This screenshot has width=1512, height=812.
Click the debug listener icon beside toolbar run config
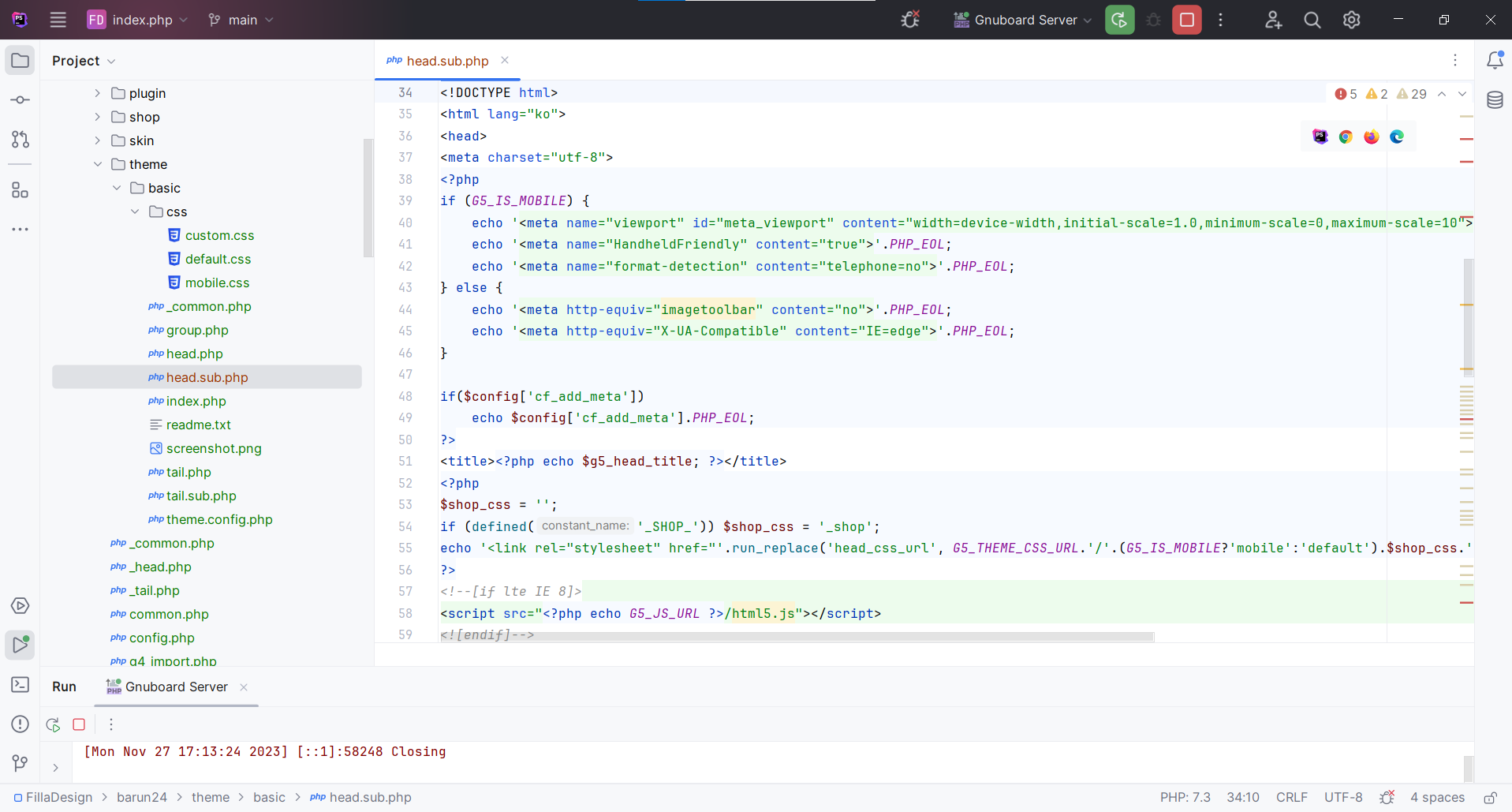click(910, 20)
